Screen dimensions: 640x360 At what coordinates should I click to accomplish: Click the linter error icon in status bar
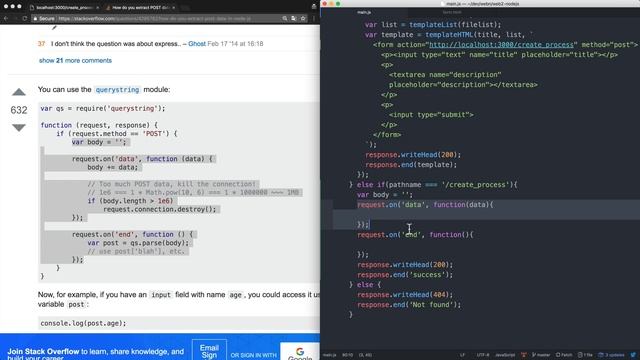[x=524, y=355]
